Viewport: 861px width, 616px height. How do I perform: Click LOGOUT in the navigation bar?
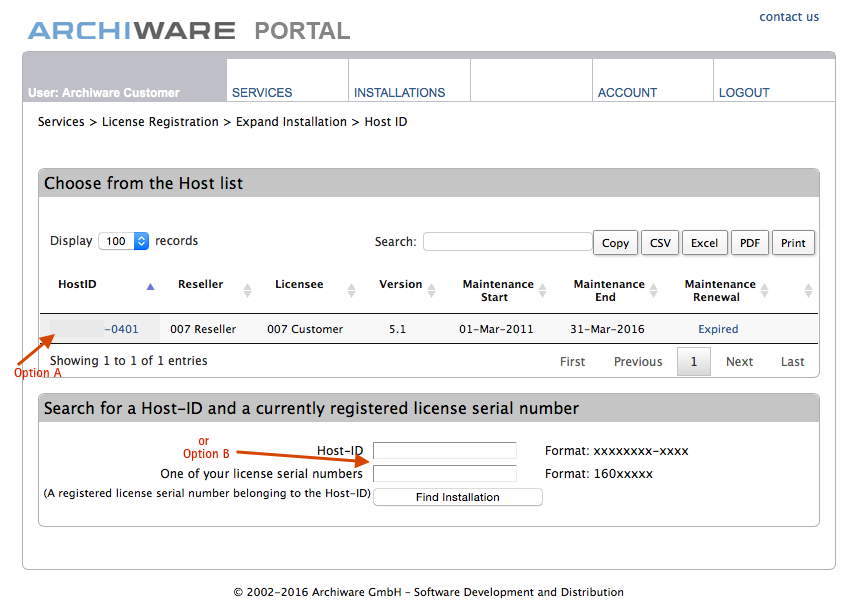(x=744, y=92)
